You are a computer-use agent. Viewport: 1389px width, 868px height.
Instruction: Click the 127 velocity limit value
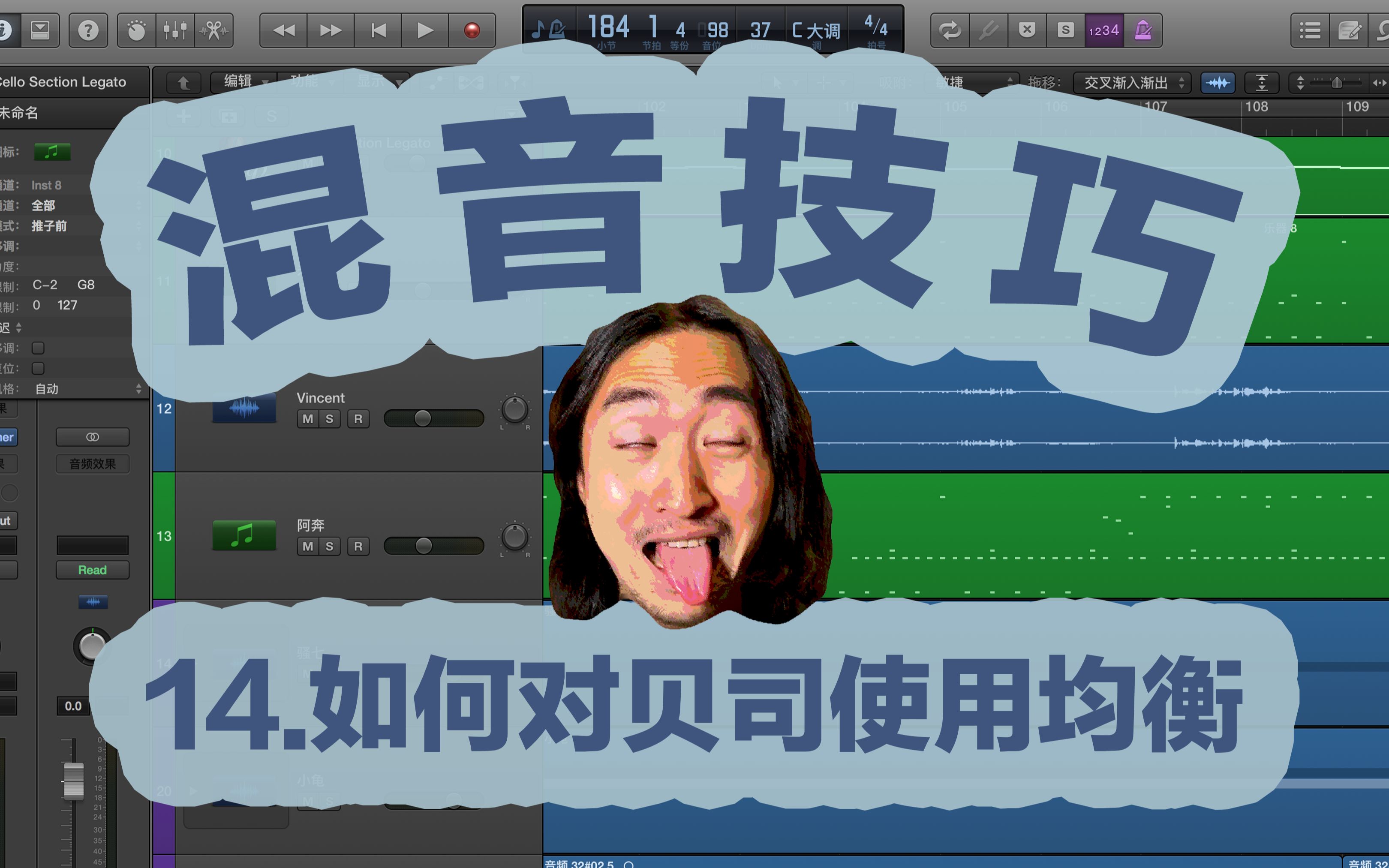tap(67, 305)
